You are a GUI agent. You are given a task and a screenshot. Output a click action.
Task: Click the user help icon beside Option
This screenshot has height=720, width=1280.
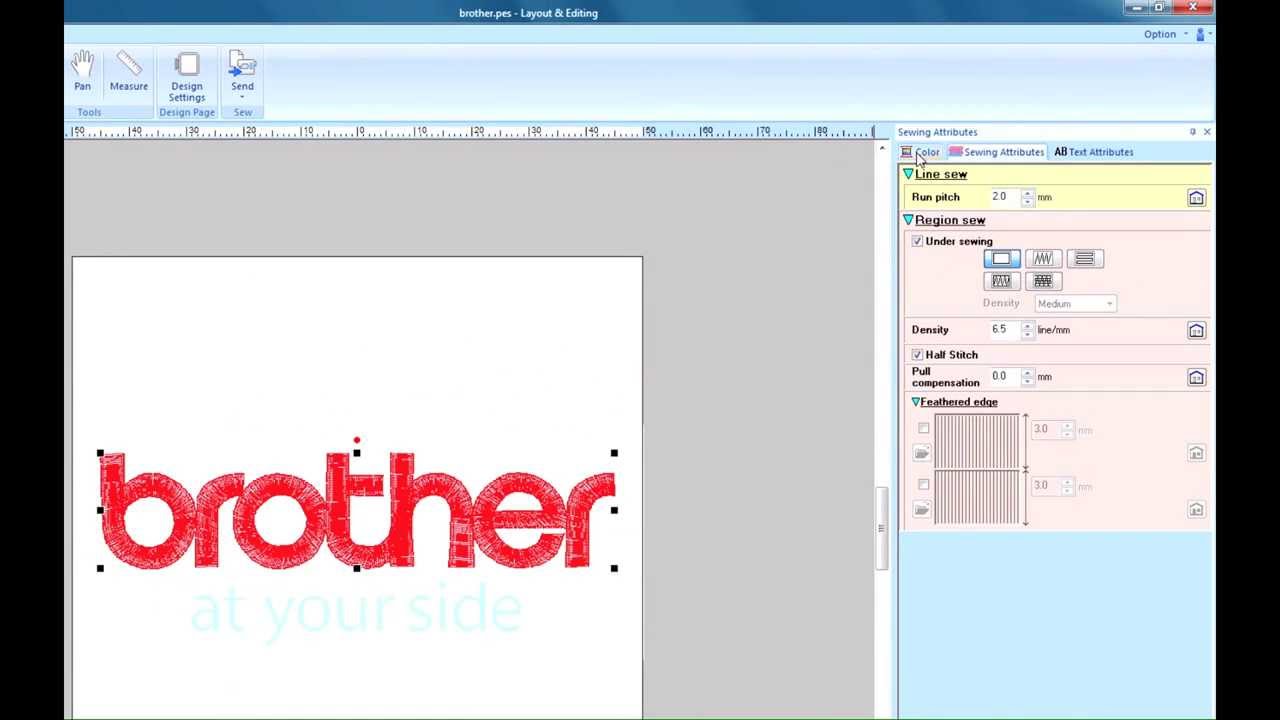point(1201,34)
